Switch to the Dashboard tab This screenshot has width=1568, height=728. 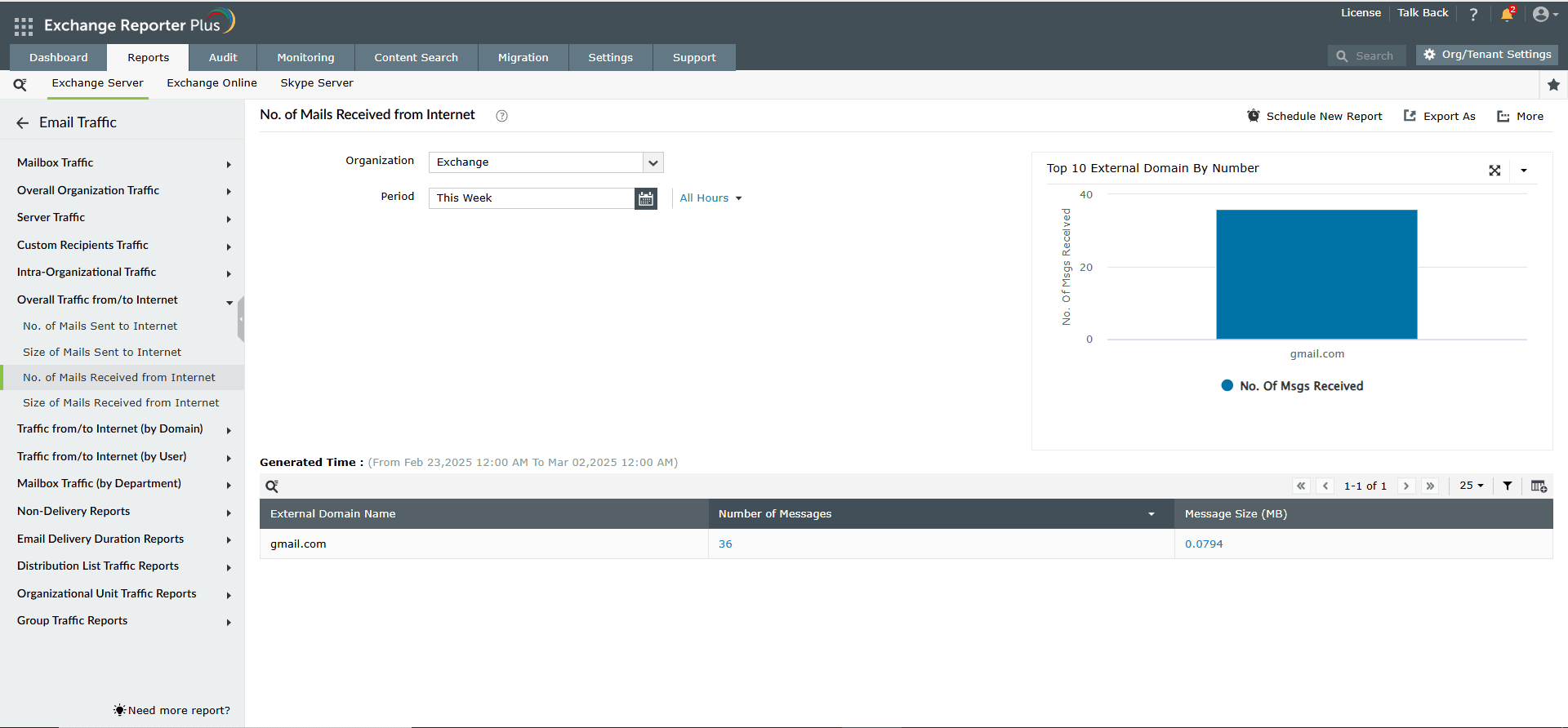point(59,58)
